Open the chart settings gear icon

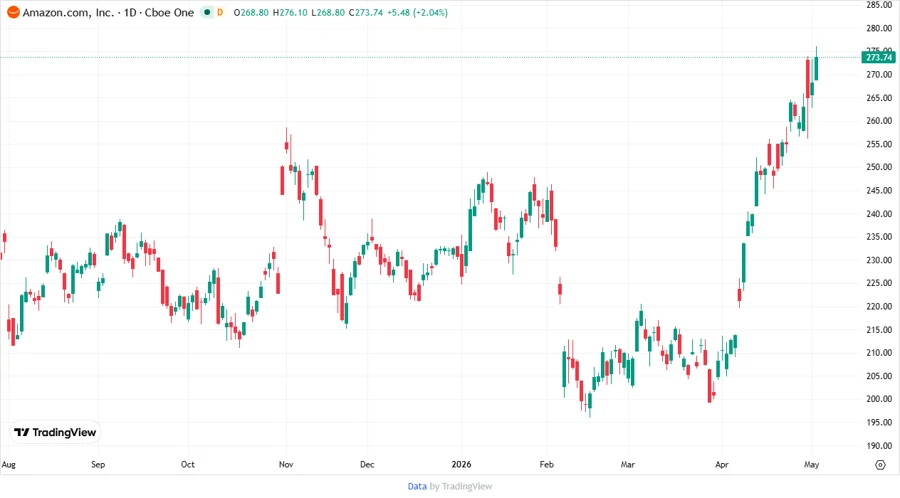point(880,465)
